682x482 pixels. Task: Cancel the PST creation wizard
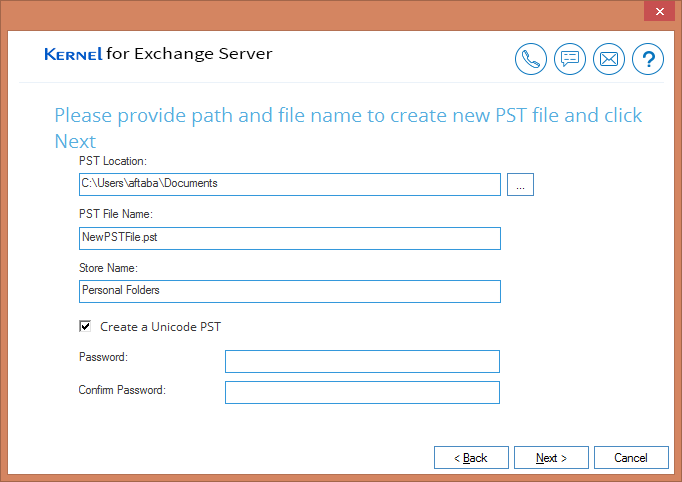pos(631,458)
